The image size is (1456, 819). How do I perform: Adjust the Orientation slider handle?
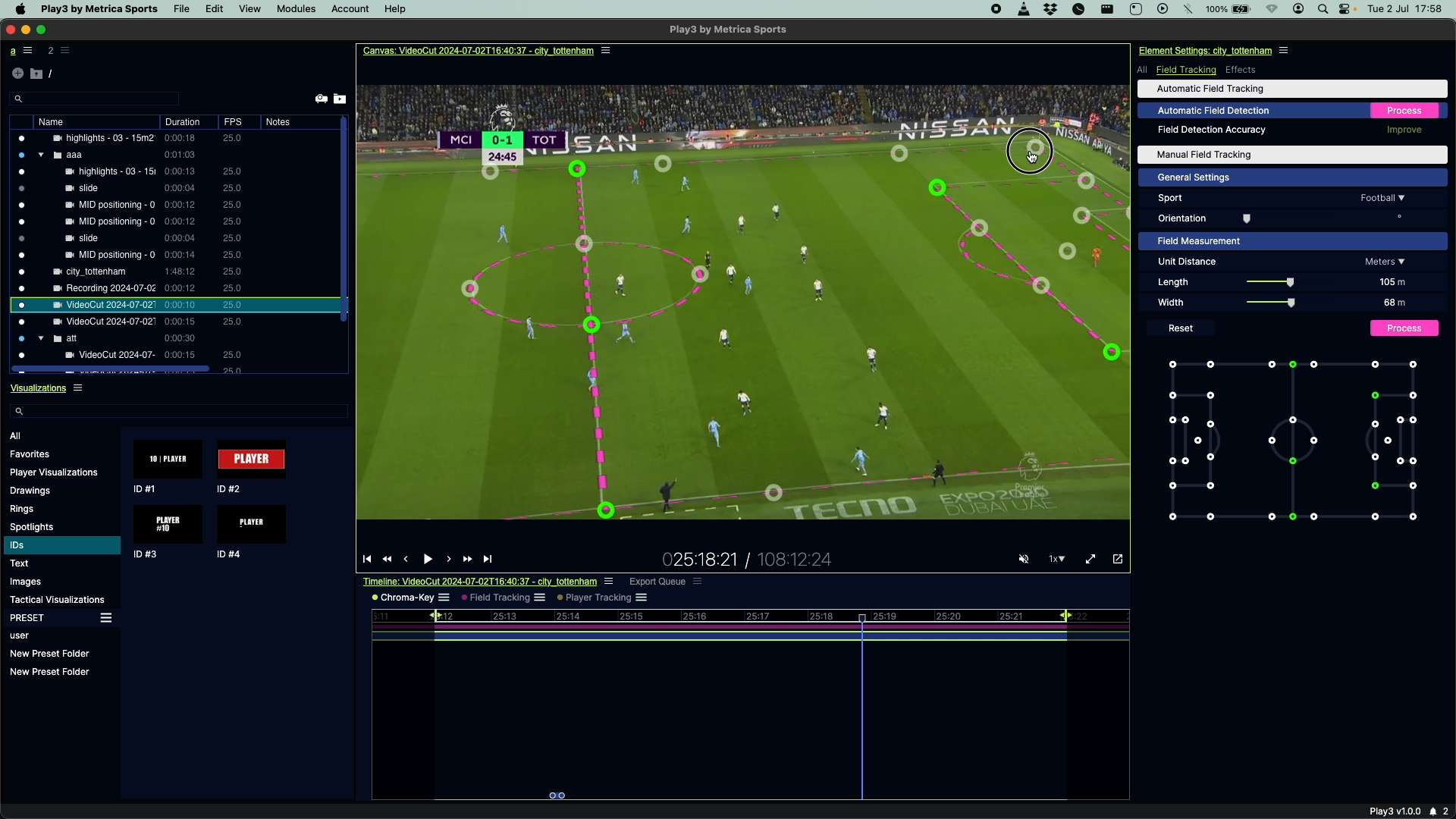1247,218
